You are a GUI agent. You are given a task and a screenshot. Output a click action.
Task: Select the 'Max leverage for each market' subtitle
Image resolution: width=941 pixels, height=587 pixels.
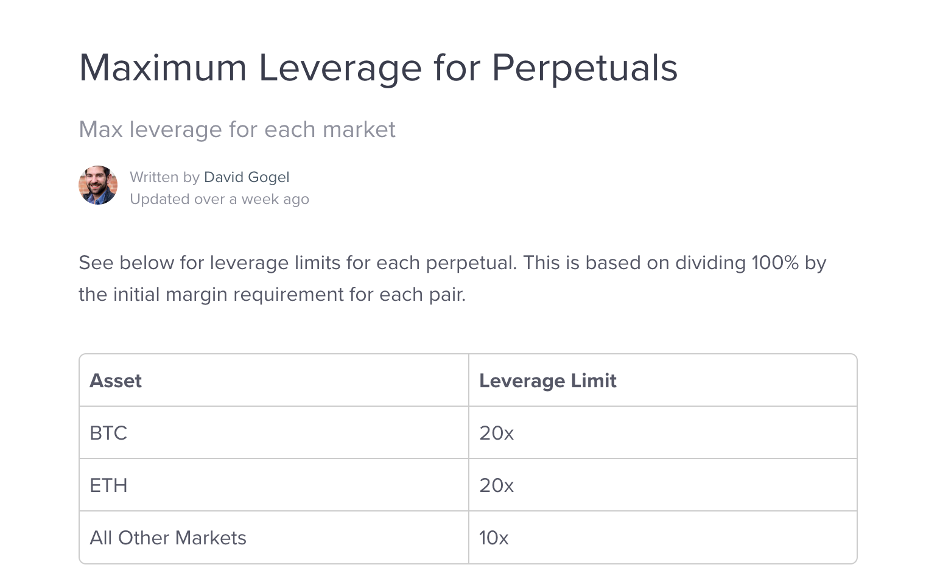(237, 130)
